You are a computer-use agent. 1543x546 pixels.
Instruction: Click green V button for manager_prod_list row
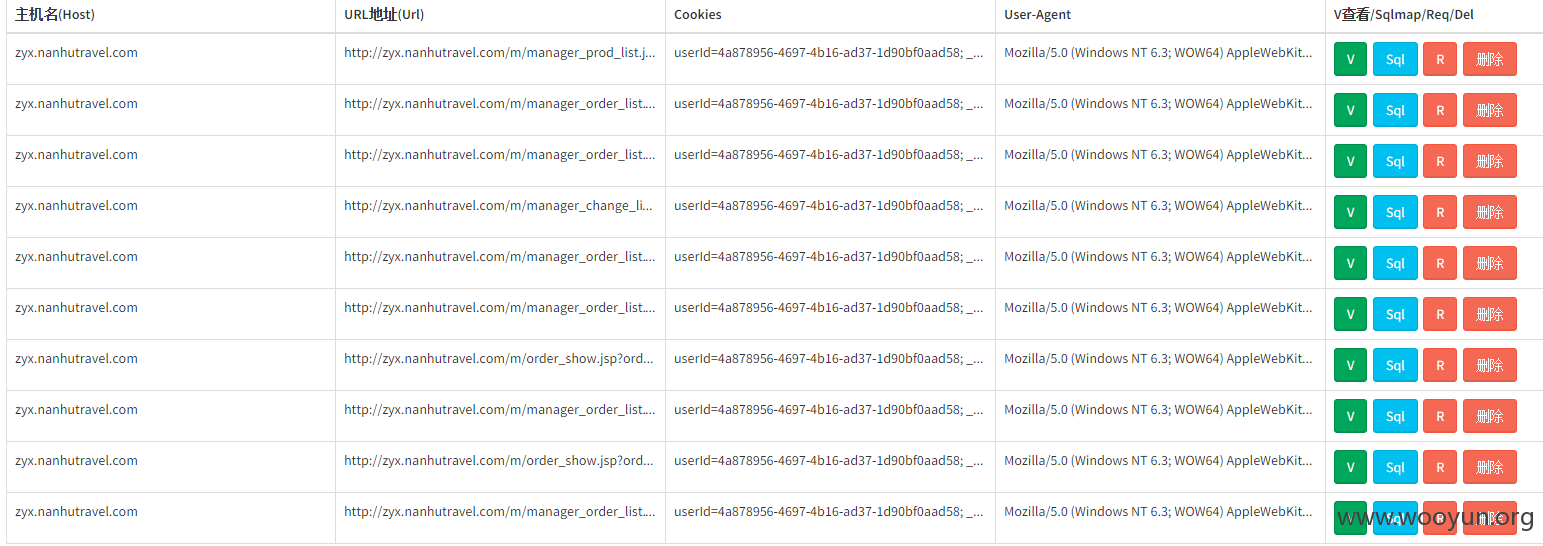(1350, 59)
